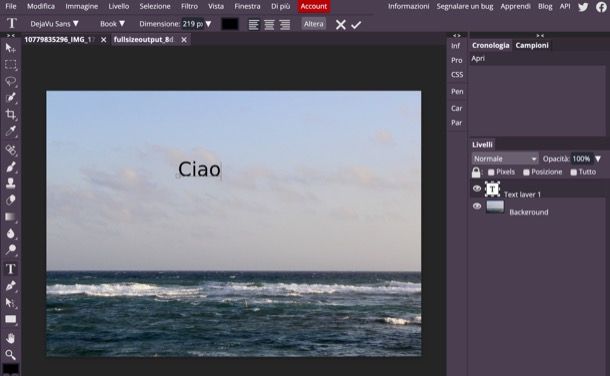Select the Crop tool
The image size is (610, 376).
pyautogui.click(x=11, y=114)
